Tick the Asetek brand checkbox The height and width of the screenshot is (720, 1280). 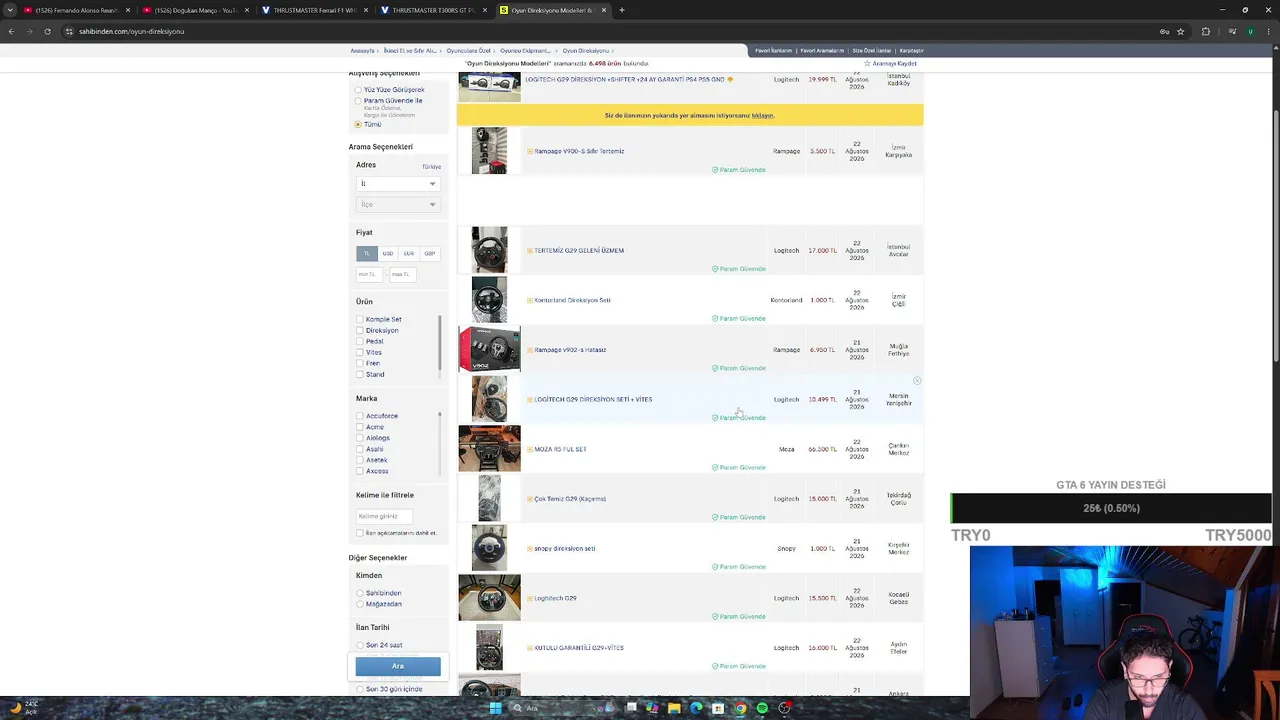point(360,460)
